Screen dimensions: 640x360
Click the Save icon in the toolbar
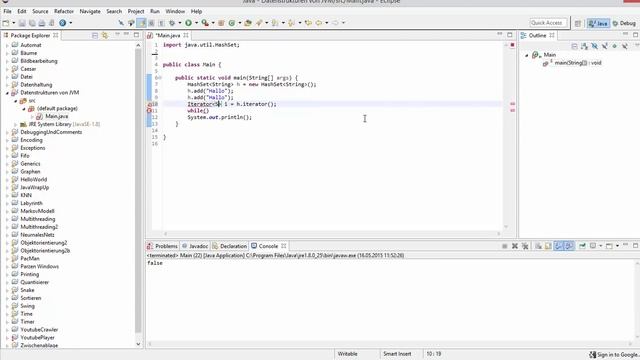point(22,23)
